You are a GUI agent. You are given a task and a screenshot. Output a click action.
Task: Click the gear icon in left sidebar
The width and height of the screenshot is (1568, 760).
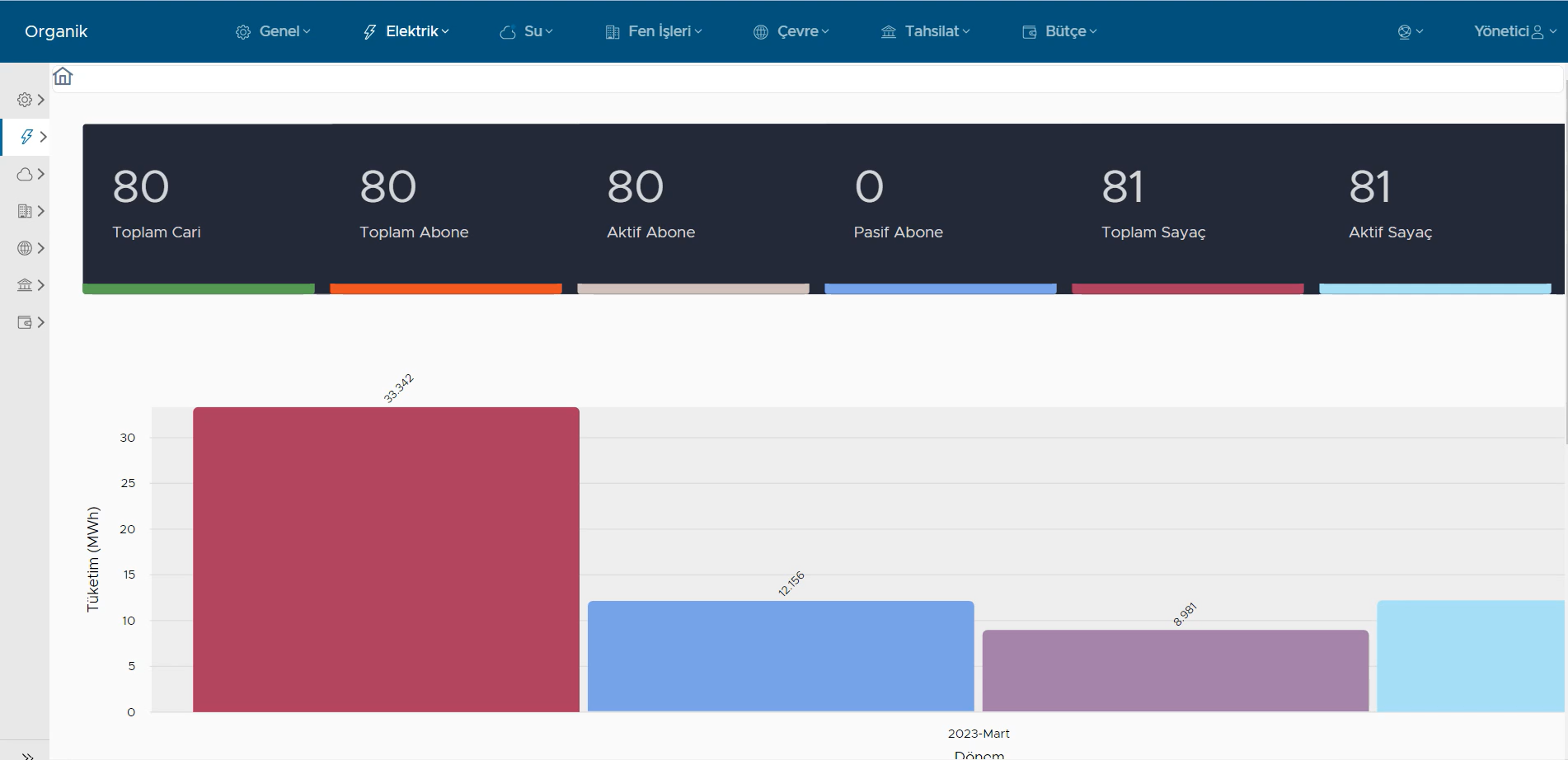pos(26,100)
